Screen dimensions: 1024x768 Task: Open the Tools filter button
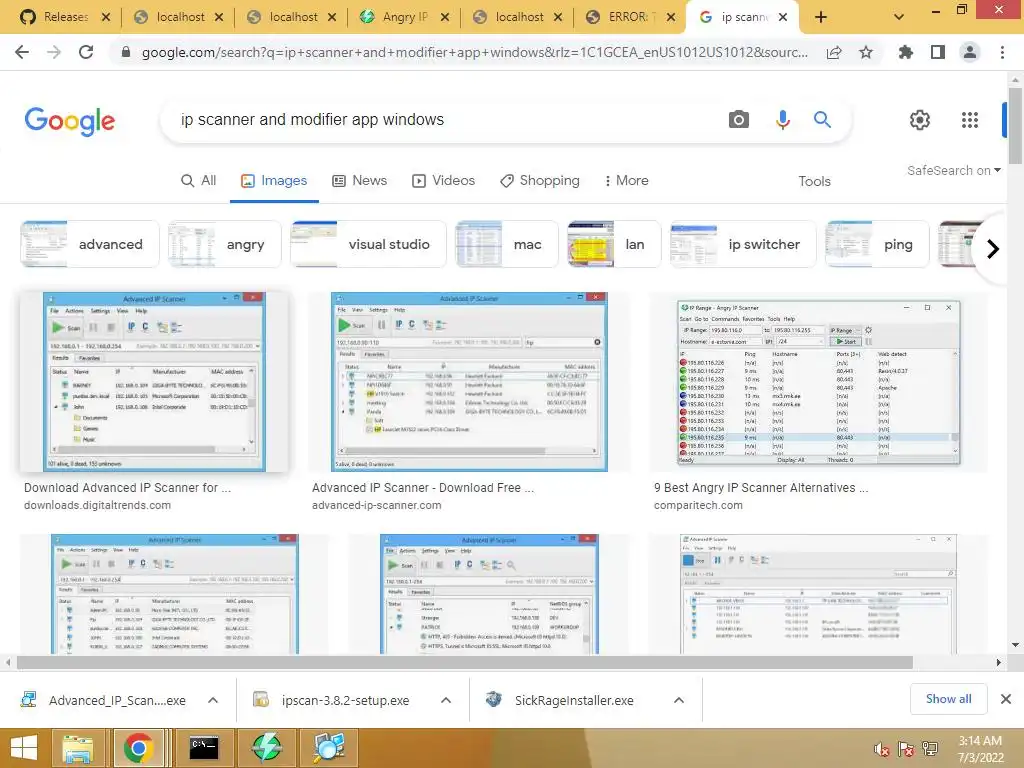pos(814,182)
